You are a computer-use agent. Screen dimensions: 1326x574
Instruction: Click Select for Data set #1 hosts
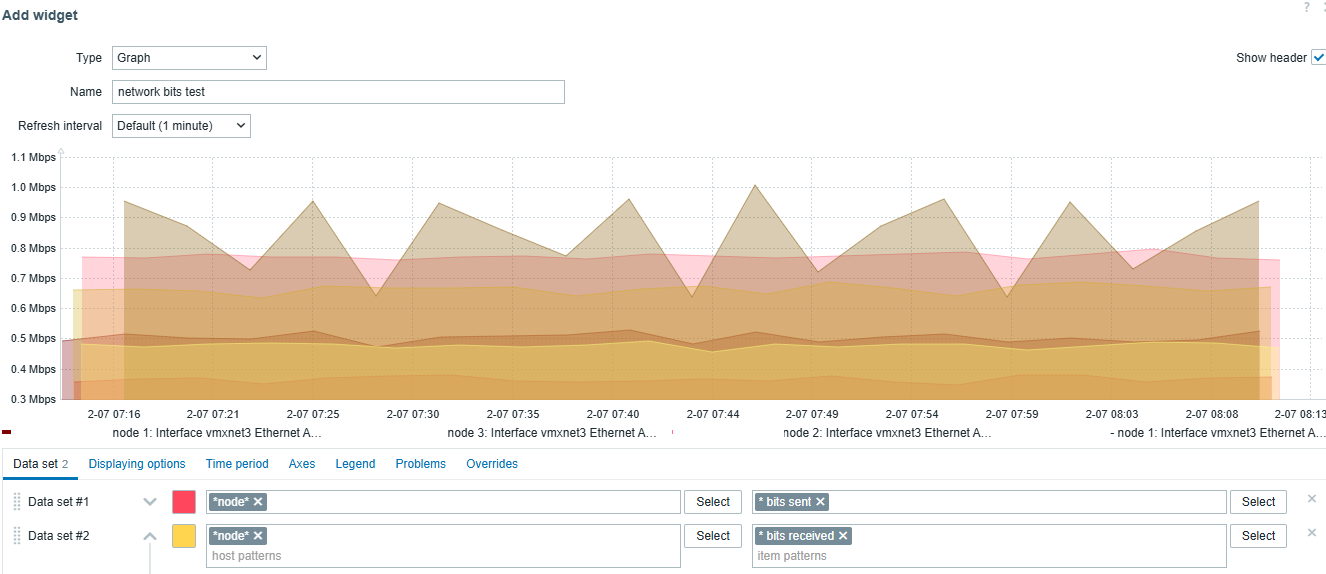(x=713, y=502)
